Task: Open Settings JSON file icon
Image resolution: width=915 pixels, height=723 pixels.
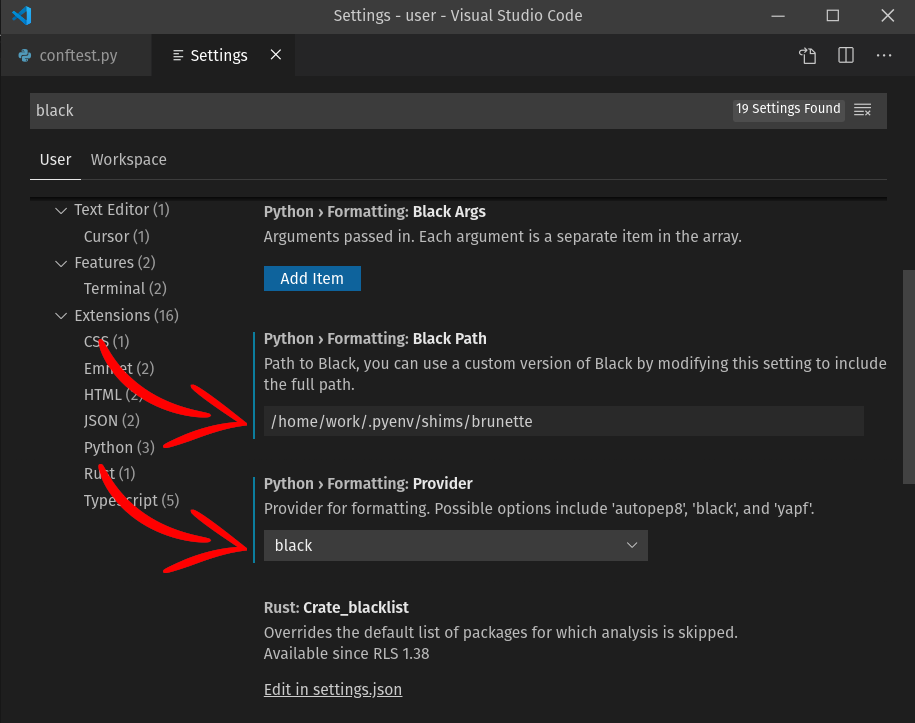Action: [x=808, y=55]
